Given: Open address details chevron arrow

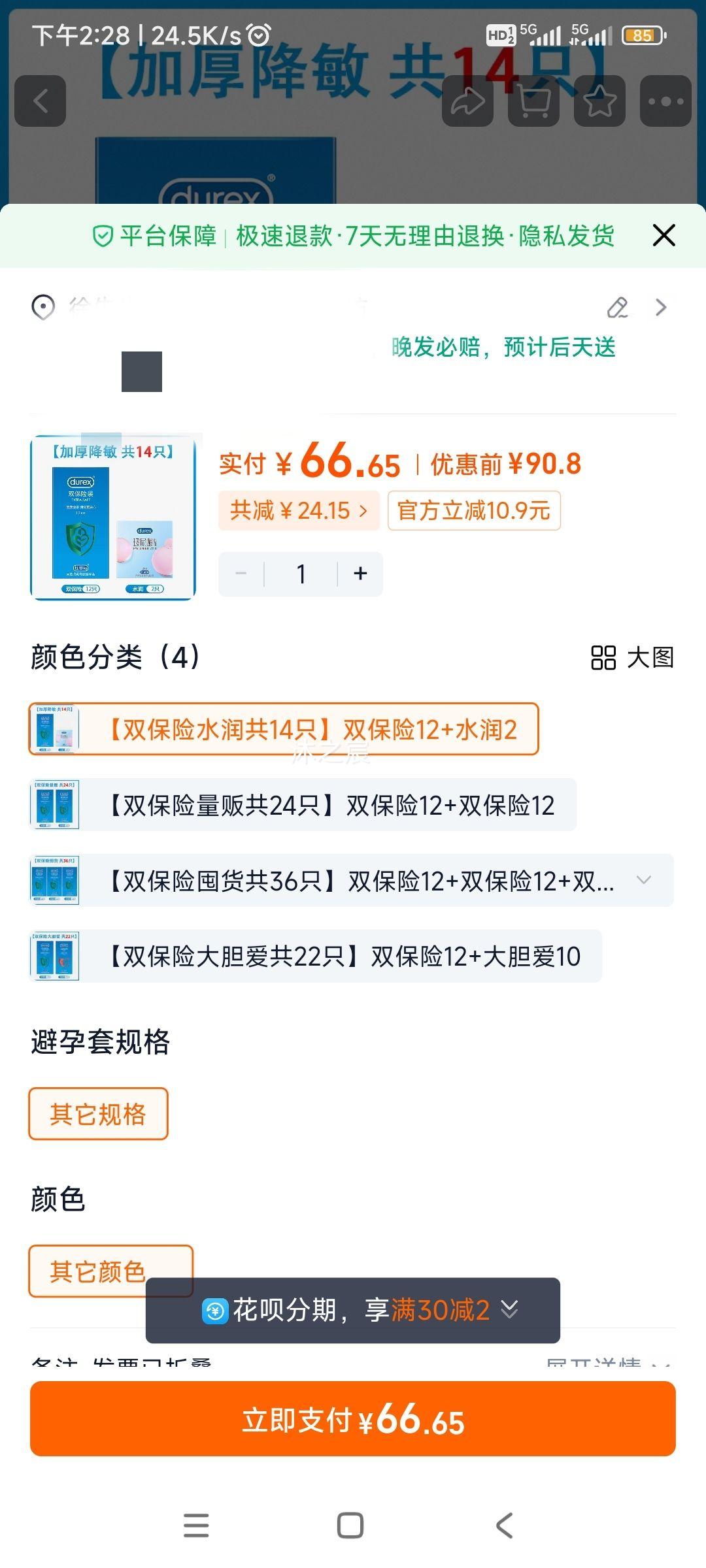Looking at the screenshot, I should pos(661,307).
